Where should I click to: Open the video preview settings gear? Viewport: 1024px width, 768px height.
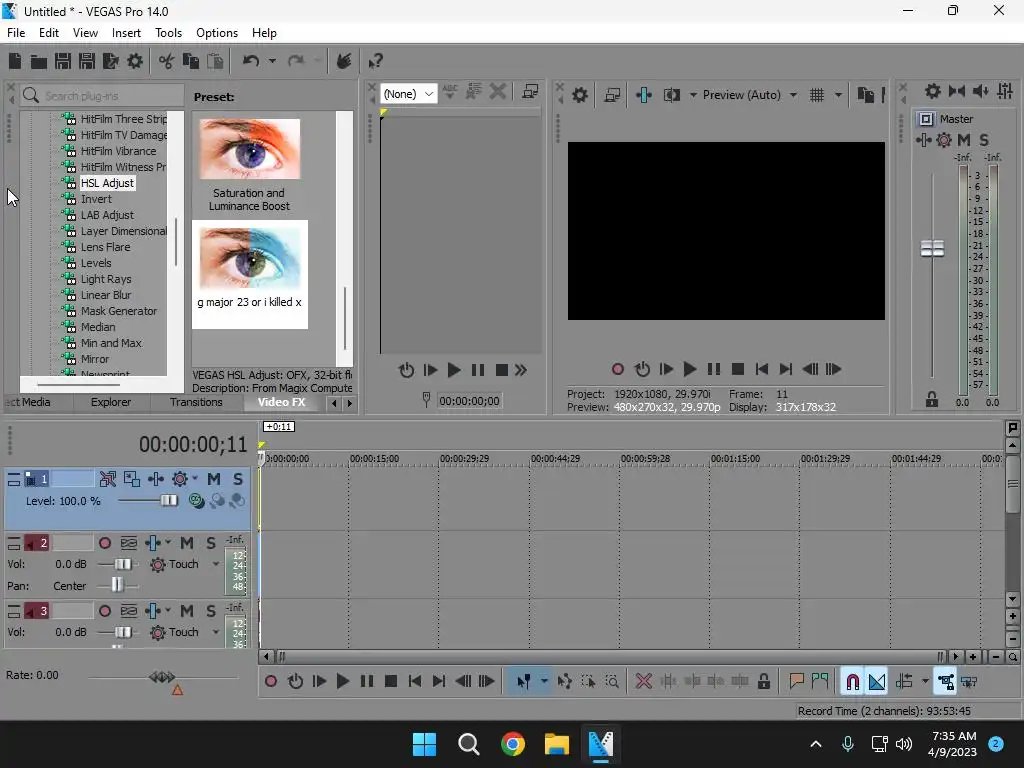coord(579,95)
